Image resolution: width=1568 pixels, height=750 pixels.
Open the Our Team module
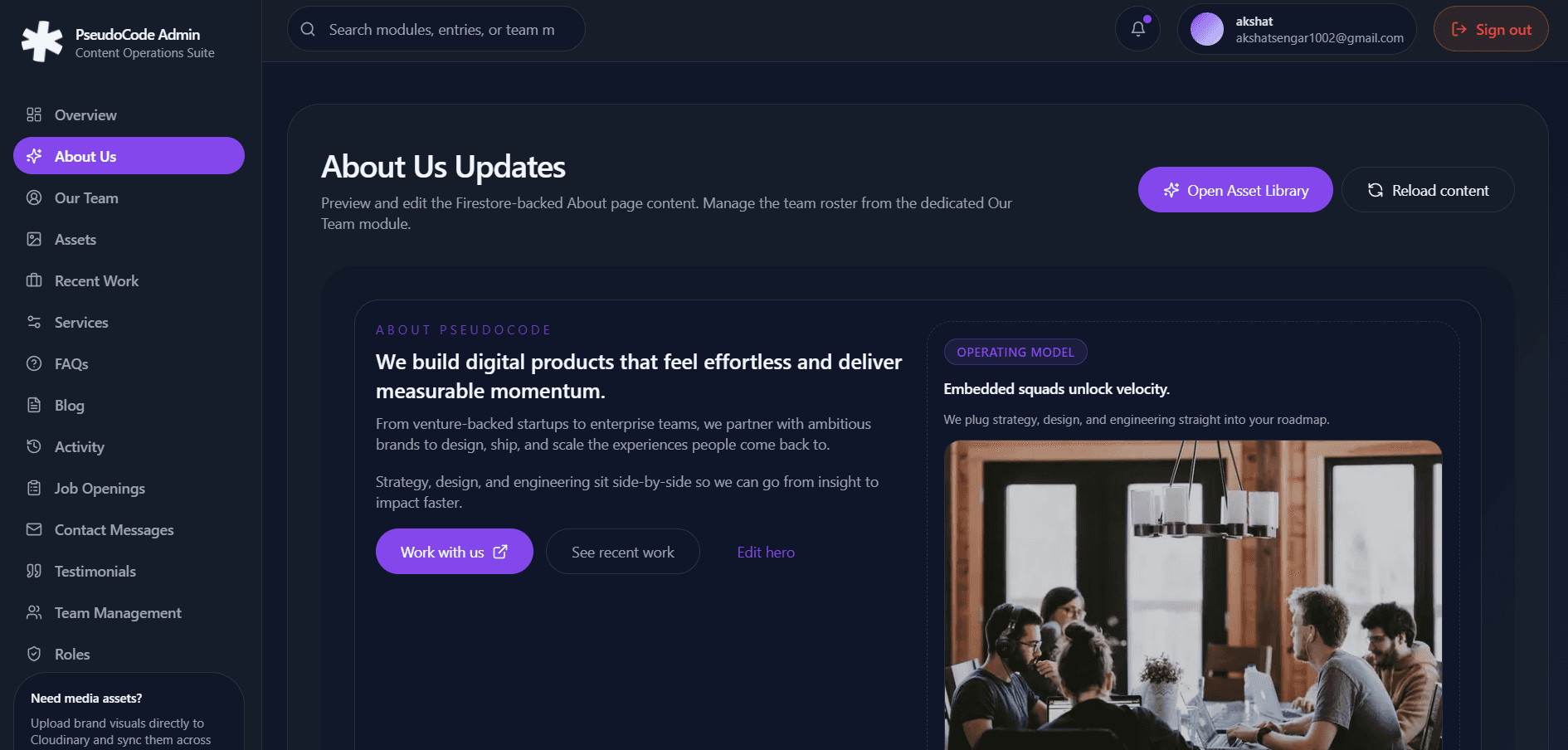point(129,197)
